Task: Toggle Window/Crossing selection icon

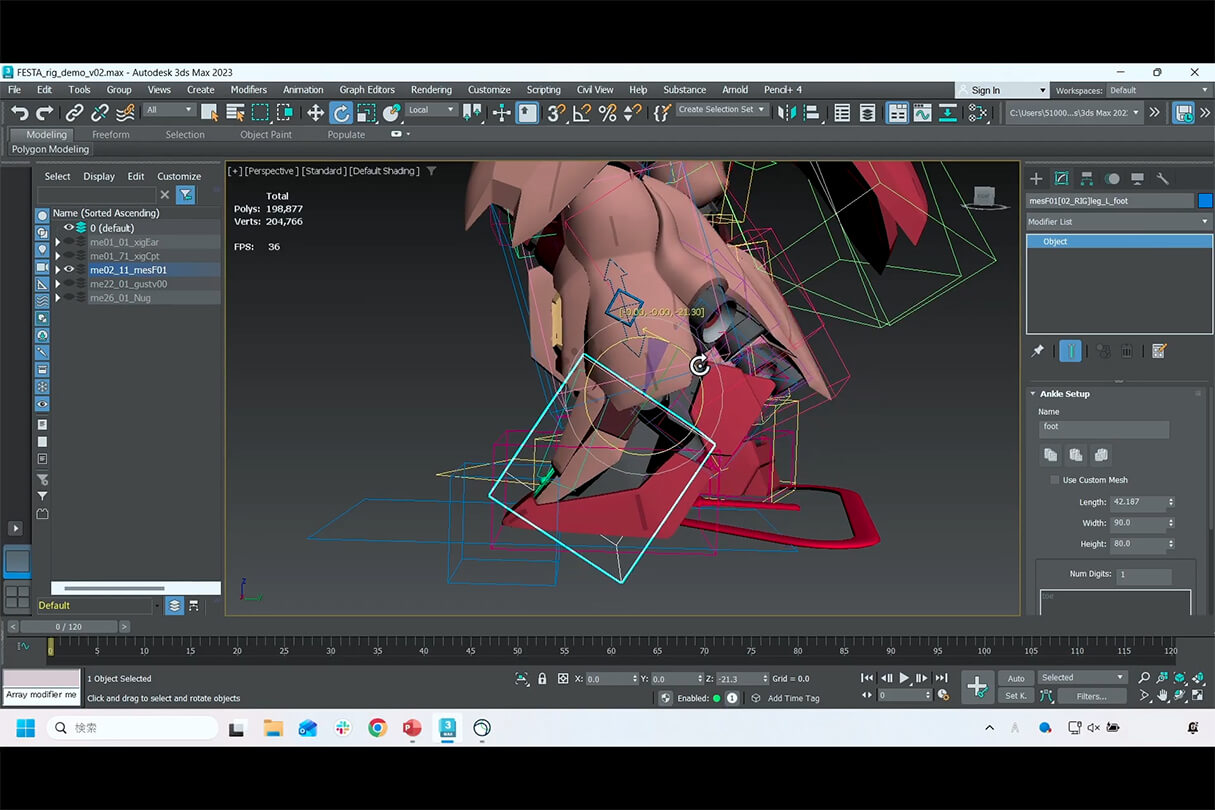Action: click(x=285, y=113)
